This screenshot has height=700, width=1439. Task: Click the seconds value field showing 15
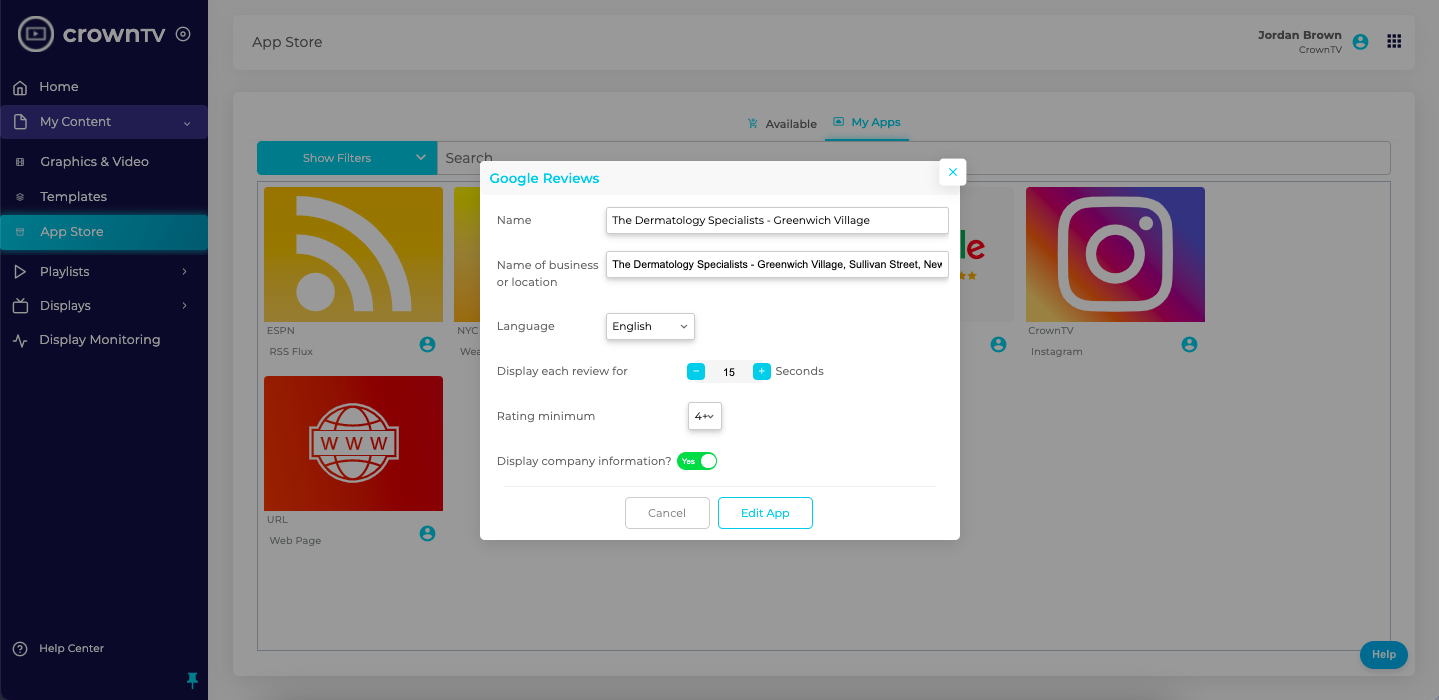(x=729, y=372)
